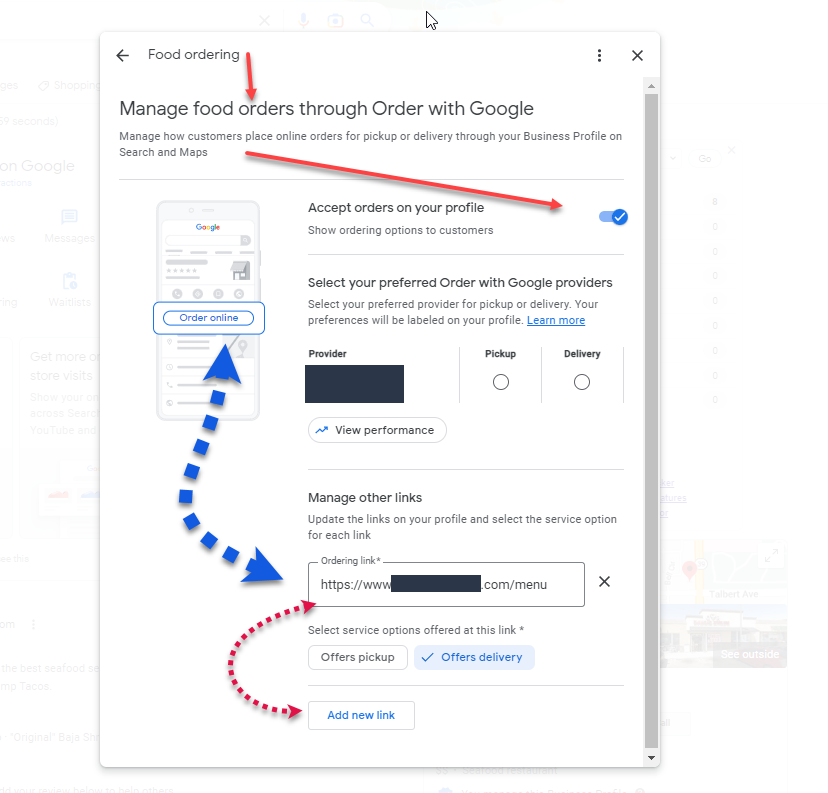
Task: Click the dialog's vertical scrollbar thumb
Action: click(651, 421)
